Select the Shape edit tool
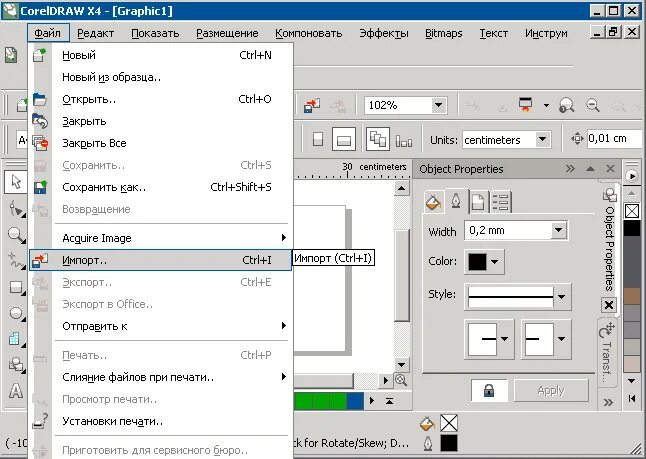This screenshot has width=646, height=459. [x=16, y=208]
